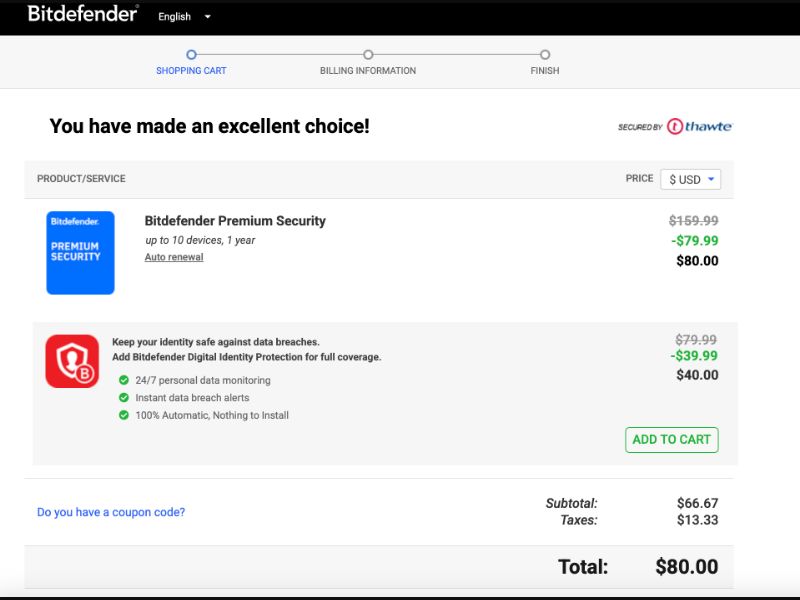The height and width of the screenshot is (600, 800).
Task: Click the Auto renewal link
Action: (x=172, y=257)
